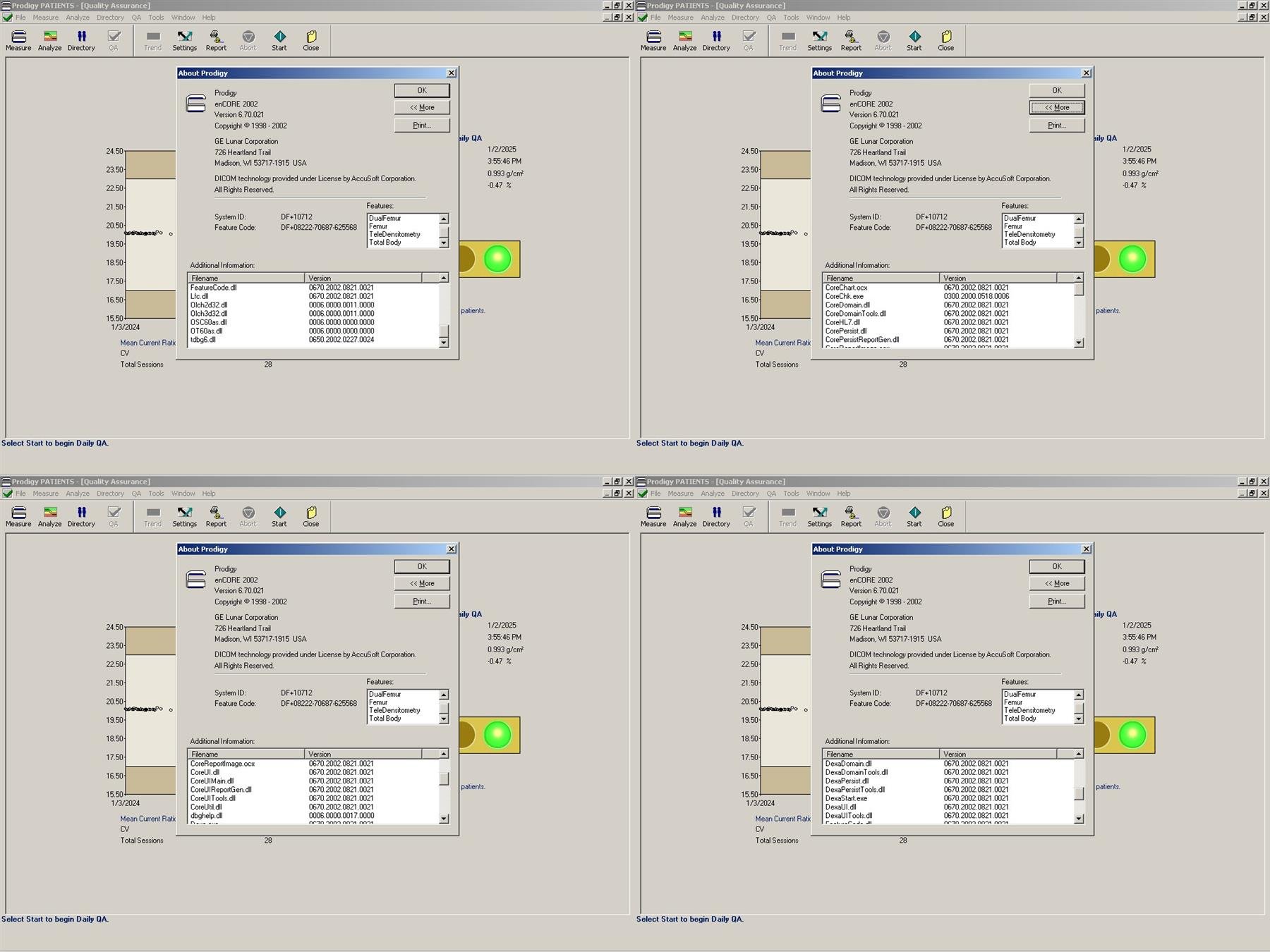Click the Filename column header in top-left dialog
This screenshot has height=952, width=1270.
coord(246,278)
